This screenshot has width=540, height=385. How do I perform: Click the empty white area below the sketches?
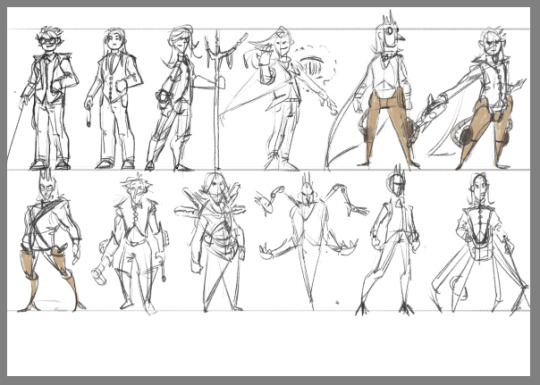pos(269,344)
